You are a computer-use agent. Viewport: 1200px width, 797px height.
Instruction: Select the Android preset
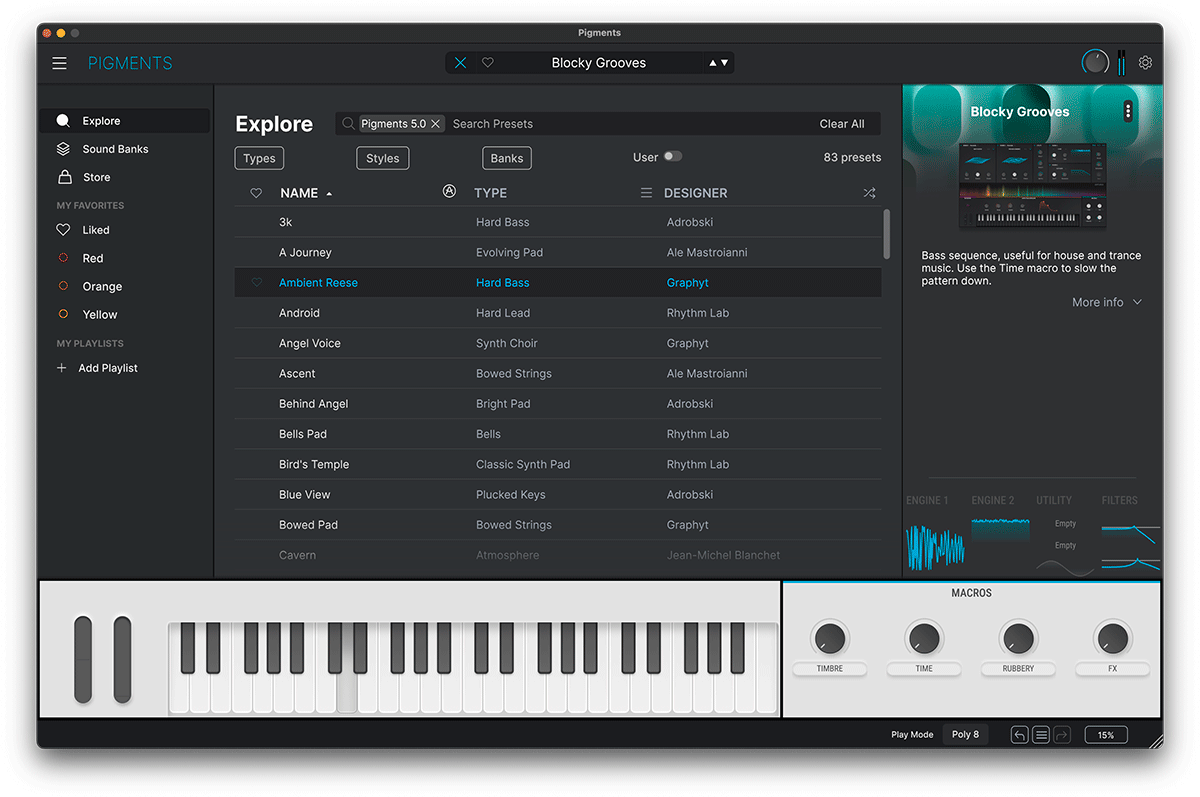[558, 313]
